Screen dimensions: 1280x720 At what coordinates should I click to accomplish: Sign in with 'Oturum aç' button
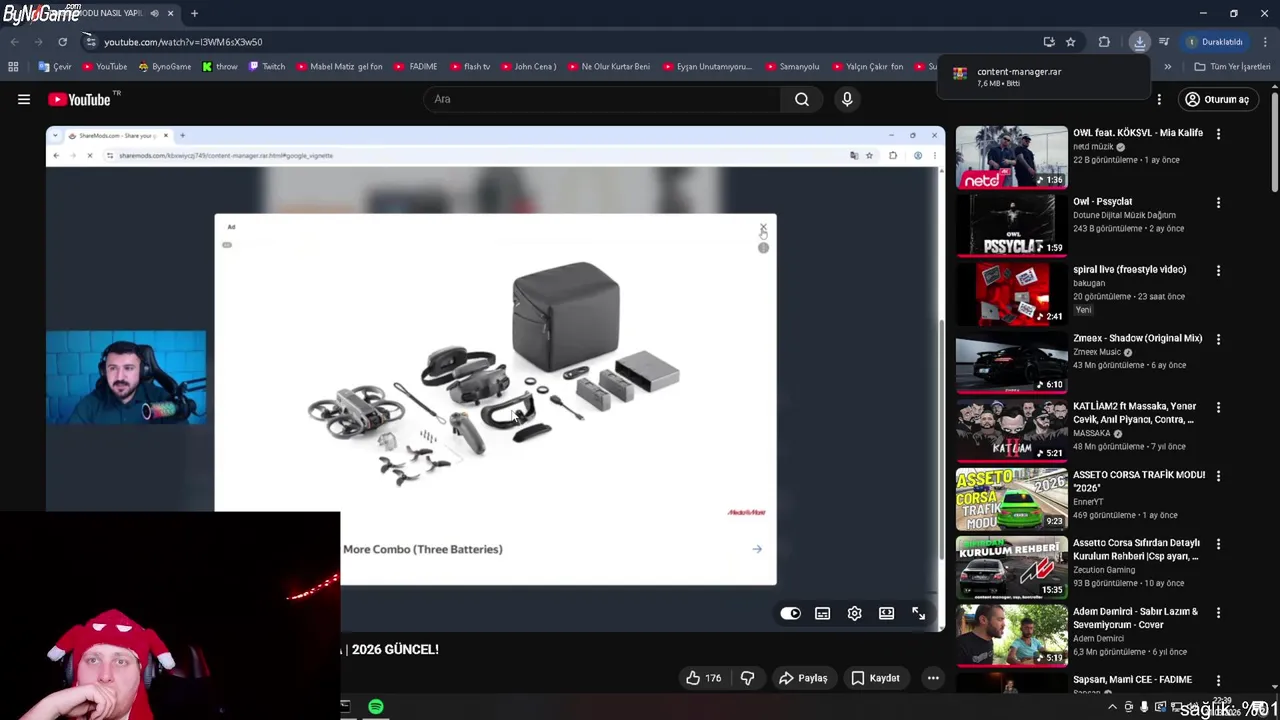click(1217, 99)
